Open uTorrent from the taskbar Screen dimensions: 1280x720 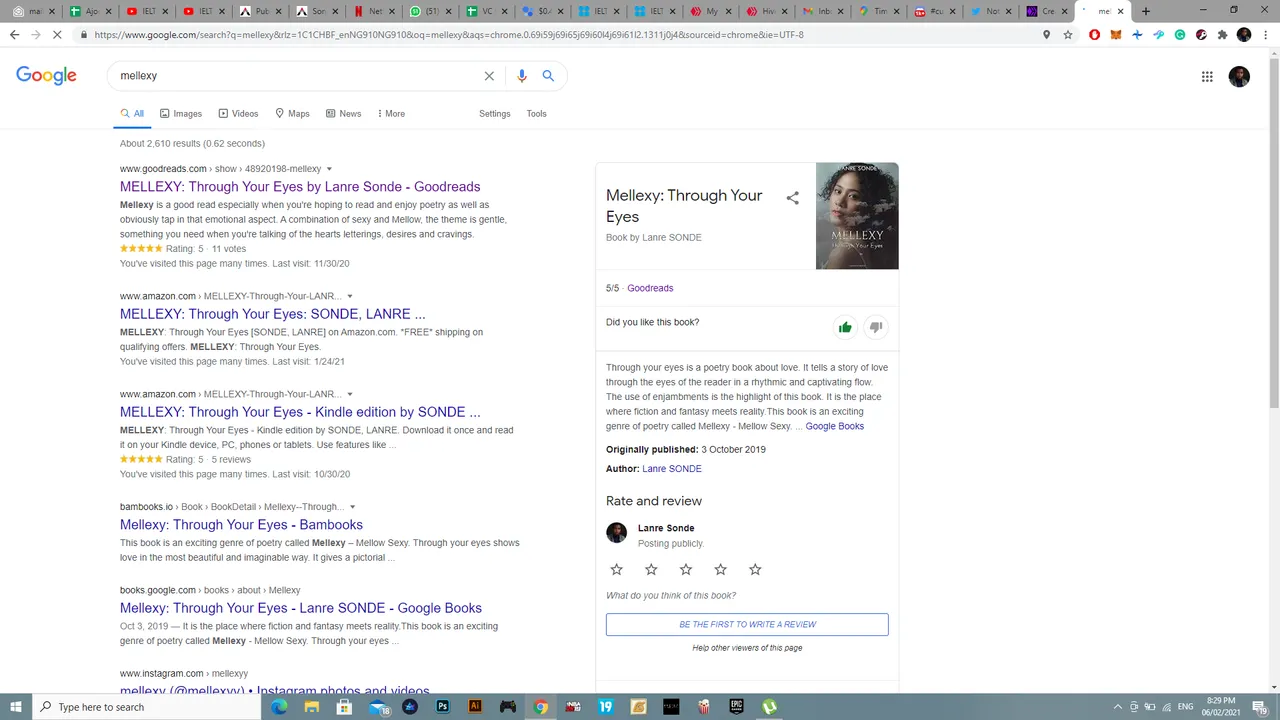769,707
